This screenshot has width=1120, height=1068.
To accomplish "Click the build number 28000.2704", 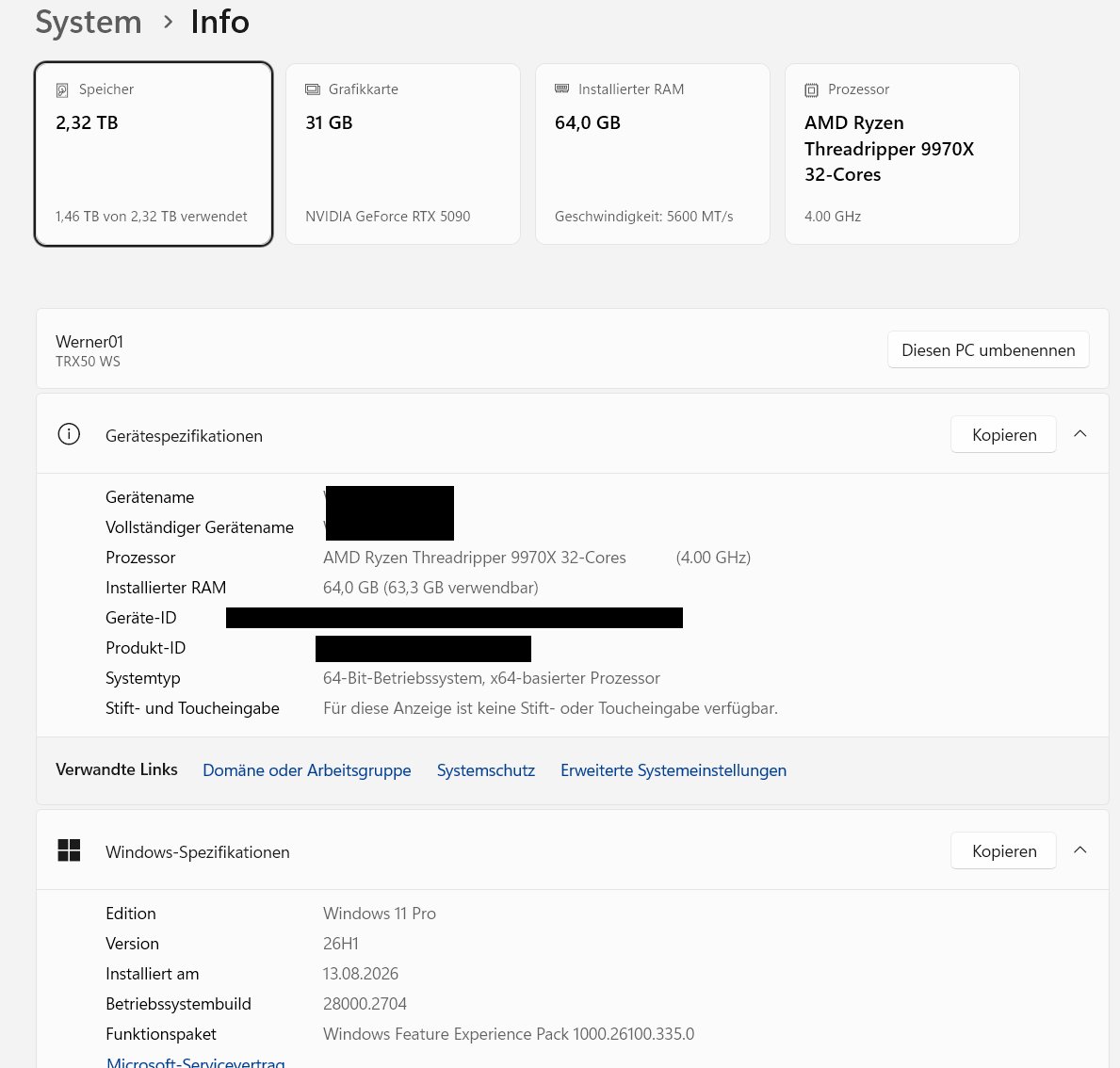I will point(365,1004).
